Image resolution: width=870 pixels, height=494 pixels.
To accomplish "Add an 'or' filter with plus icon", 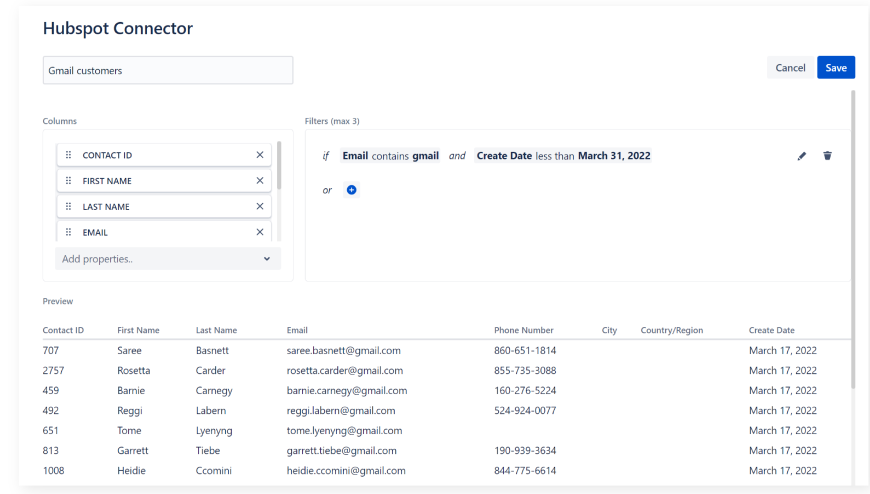I will [351, 190].
